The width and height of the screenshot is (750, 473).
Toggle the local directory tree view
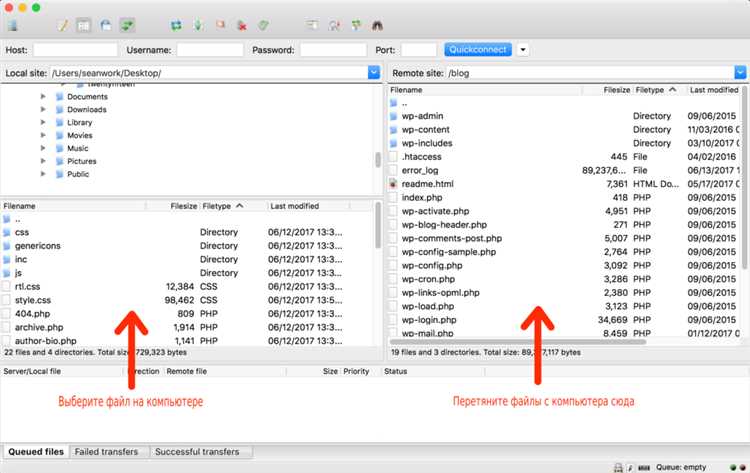(x=84, y=25)
